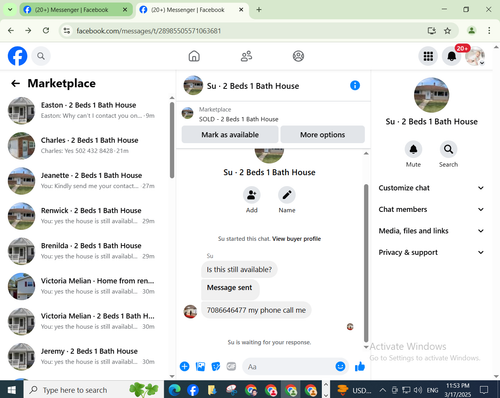Open the Facebook home logo
Screen dimensions: 500x398
click(x=17, y=56)
